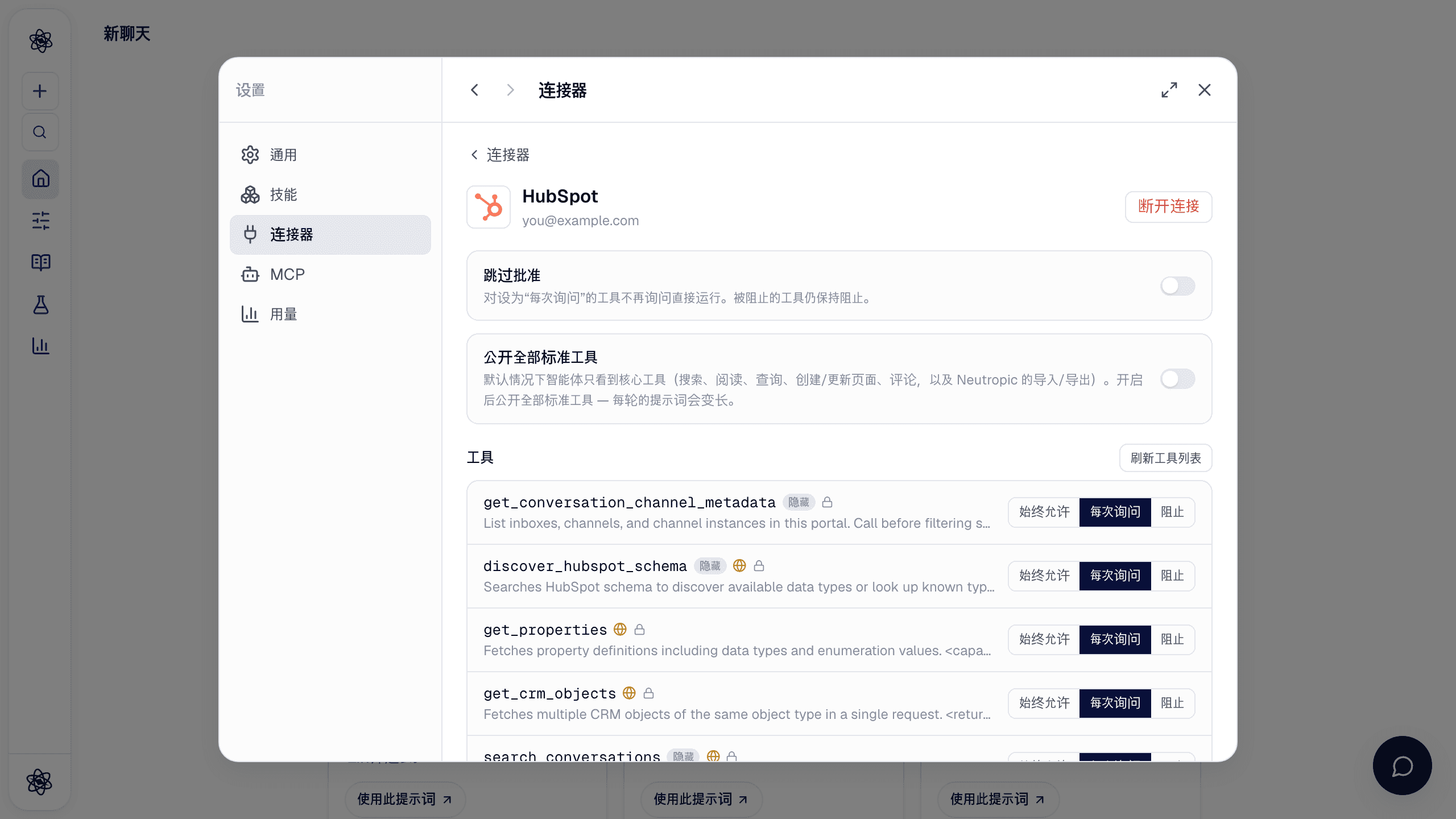The image size is (1456, 819).
Task: Toggle the 公开全部标准工具 switch
Action: (1178, 379)
